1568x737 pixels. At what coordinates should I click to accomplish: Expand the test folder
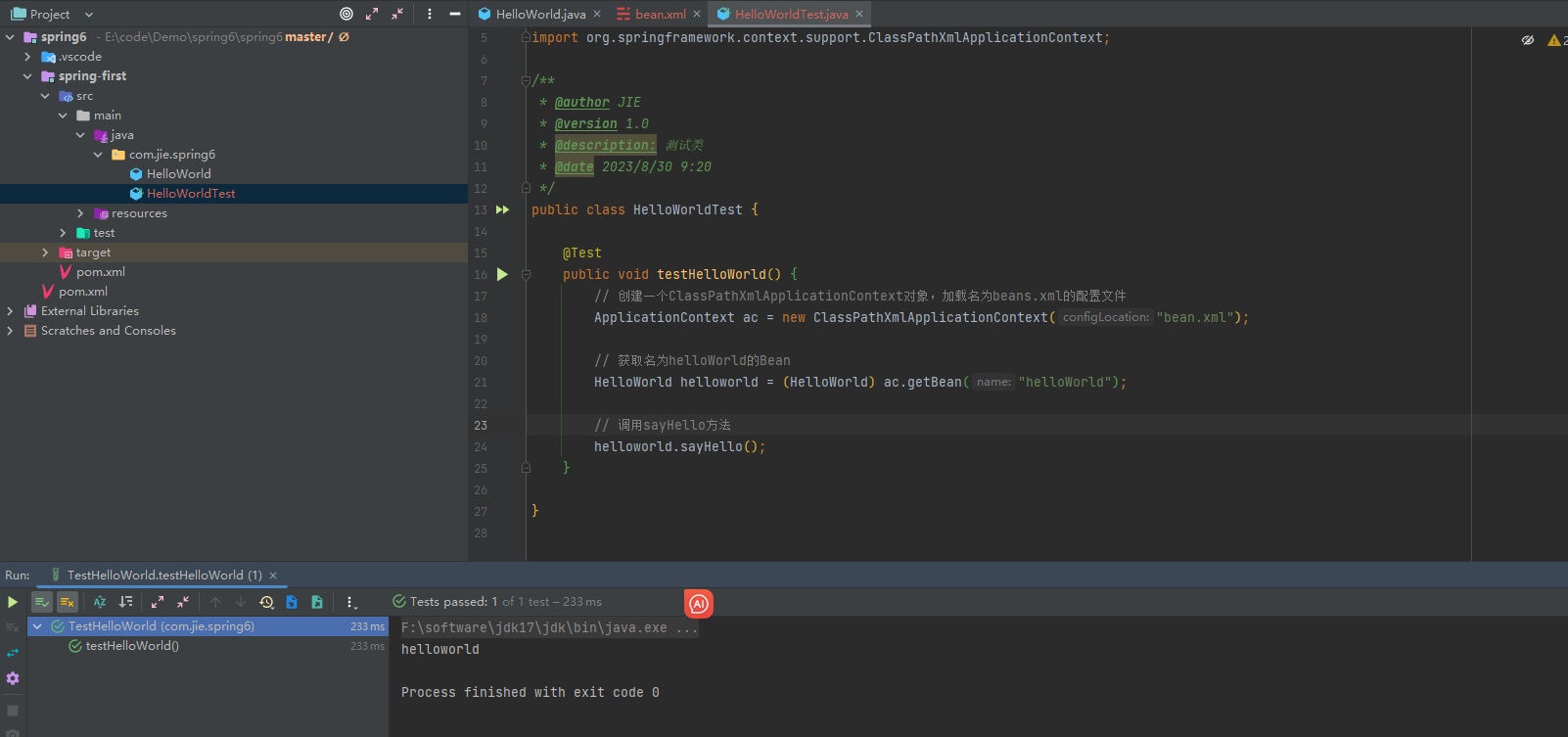[x=63, y=233]
